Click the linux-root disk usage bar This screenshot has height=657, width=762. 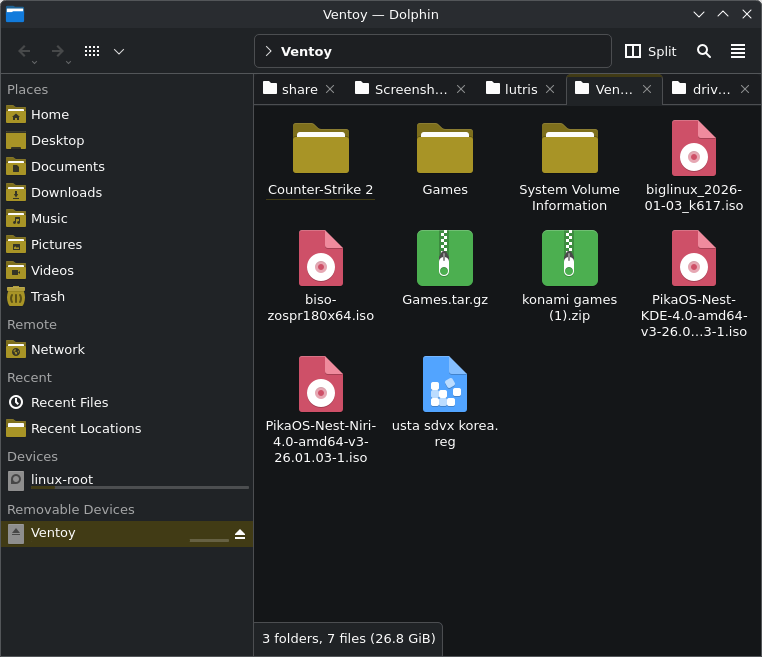click(x=140, y=487)
